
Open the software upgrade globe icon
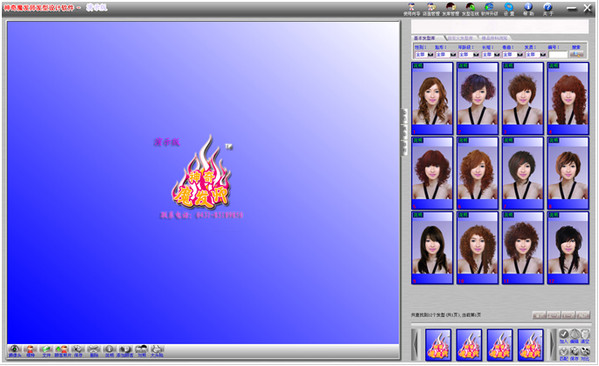pyautogui.click(x=489, y=9)
